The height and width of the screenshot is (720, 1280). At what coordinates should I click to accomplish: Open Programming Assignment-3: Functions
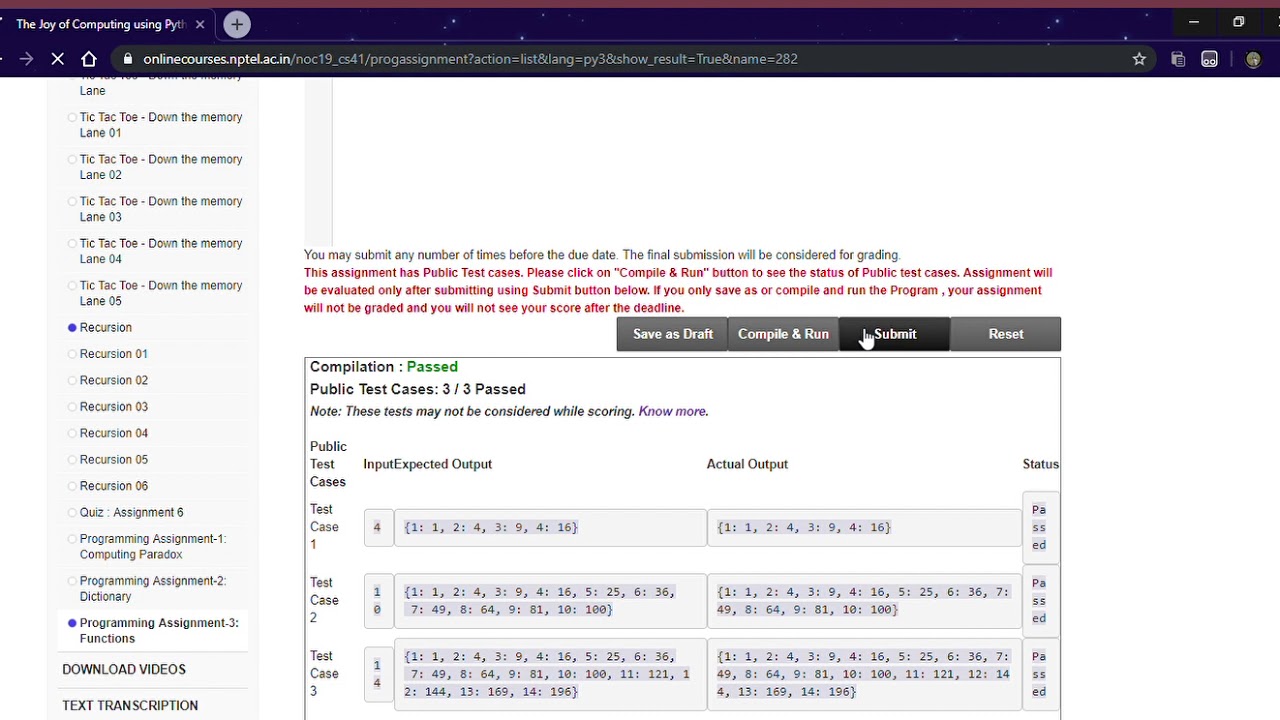[159, 631]
